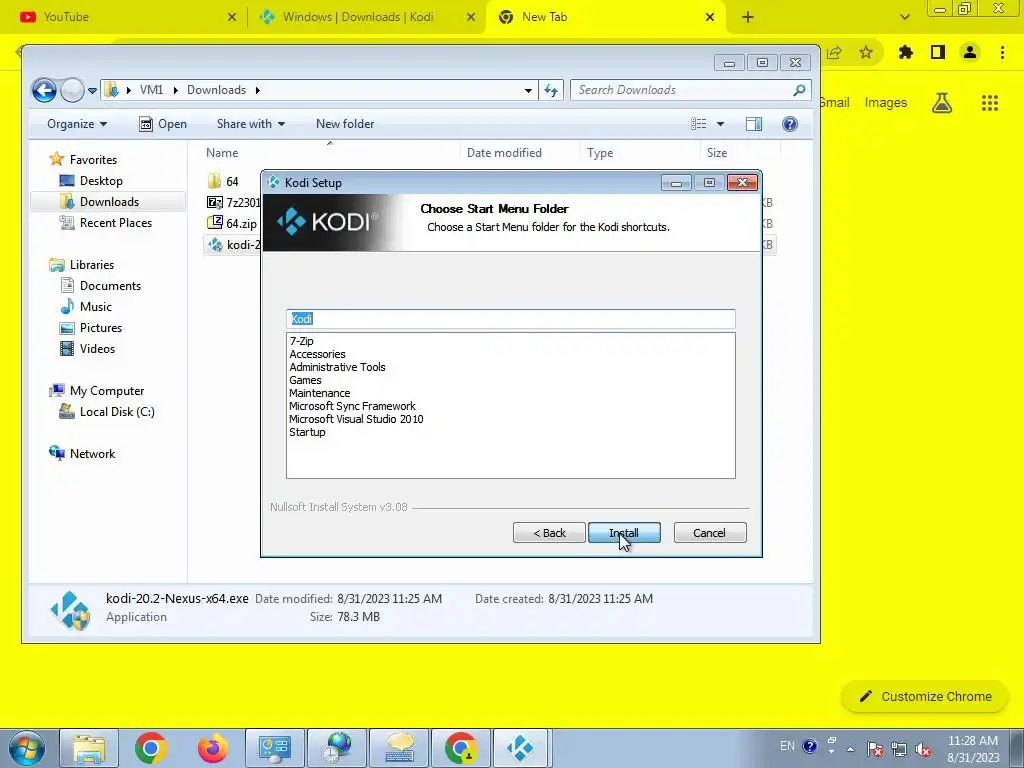Click Chrome's tab search chevron
This screenshot has height=768, width=1024.
(x=904, y=17)
